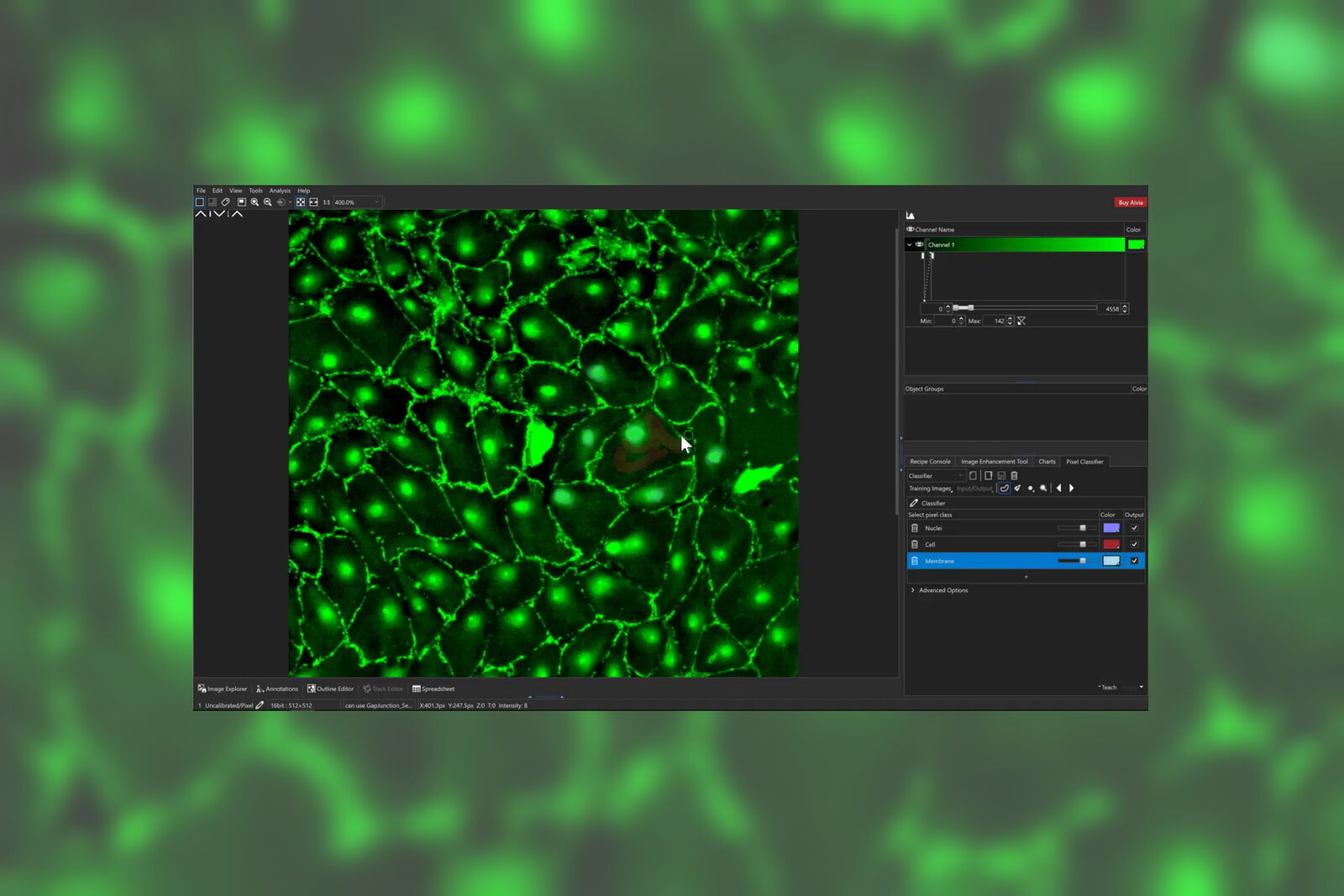Collapse the Channel 1 entry
1344x896 pixels.
(909, 244)
